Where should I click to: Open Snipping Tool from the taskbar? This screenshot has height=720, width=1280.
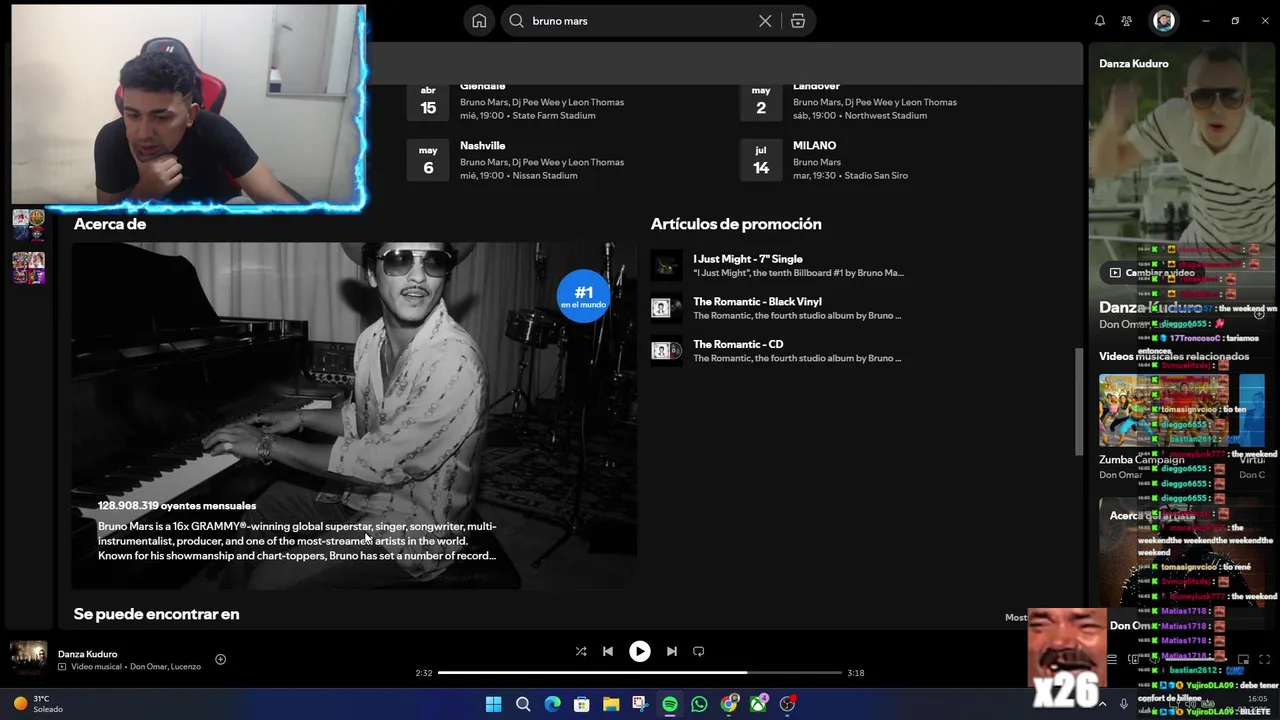coord(640,704)
